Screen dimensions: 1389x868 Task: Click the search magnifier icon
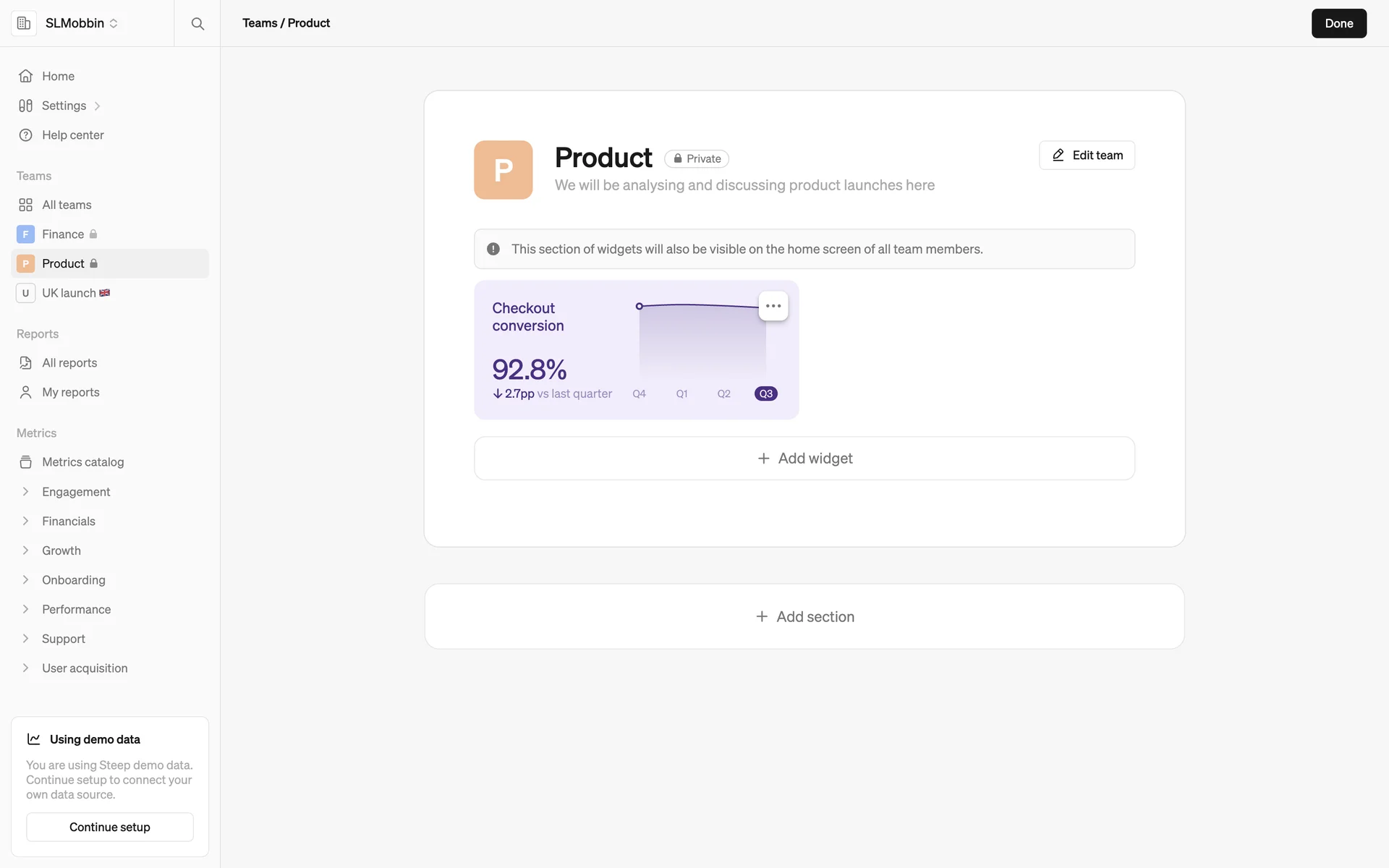coord(197,23)
